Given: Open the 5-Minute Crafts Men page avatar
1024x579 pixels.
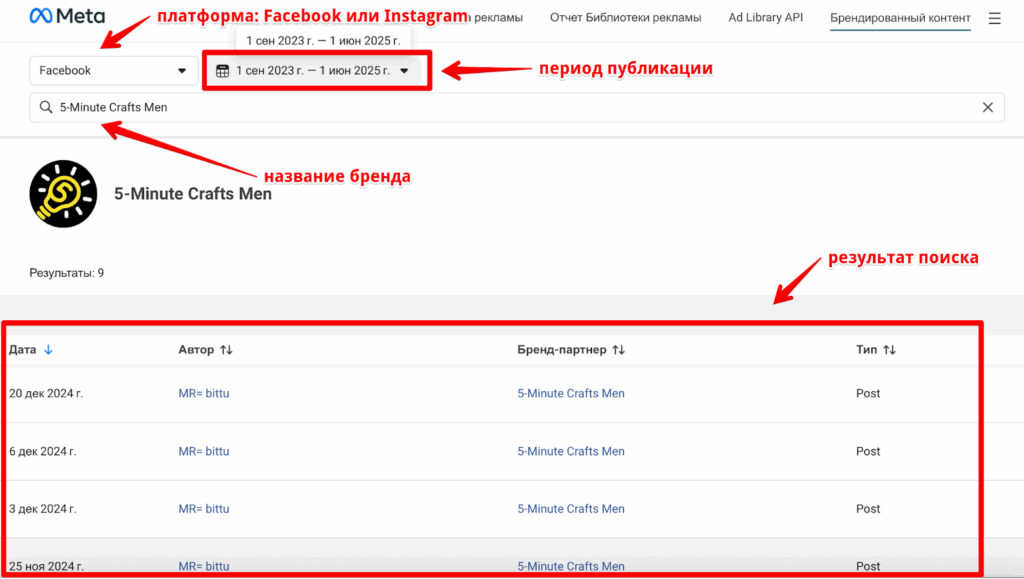Looking at the screenshot, I should coord(63,194).
